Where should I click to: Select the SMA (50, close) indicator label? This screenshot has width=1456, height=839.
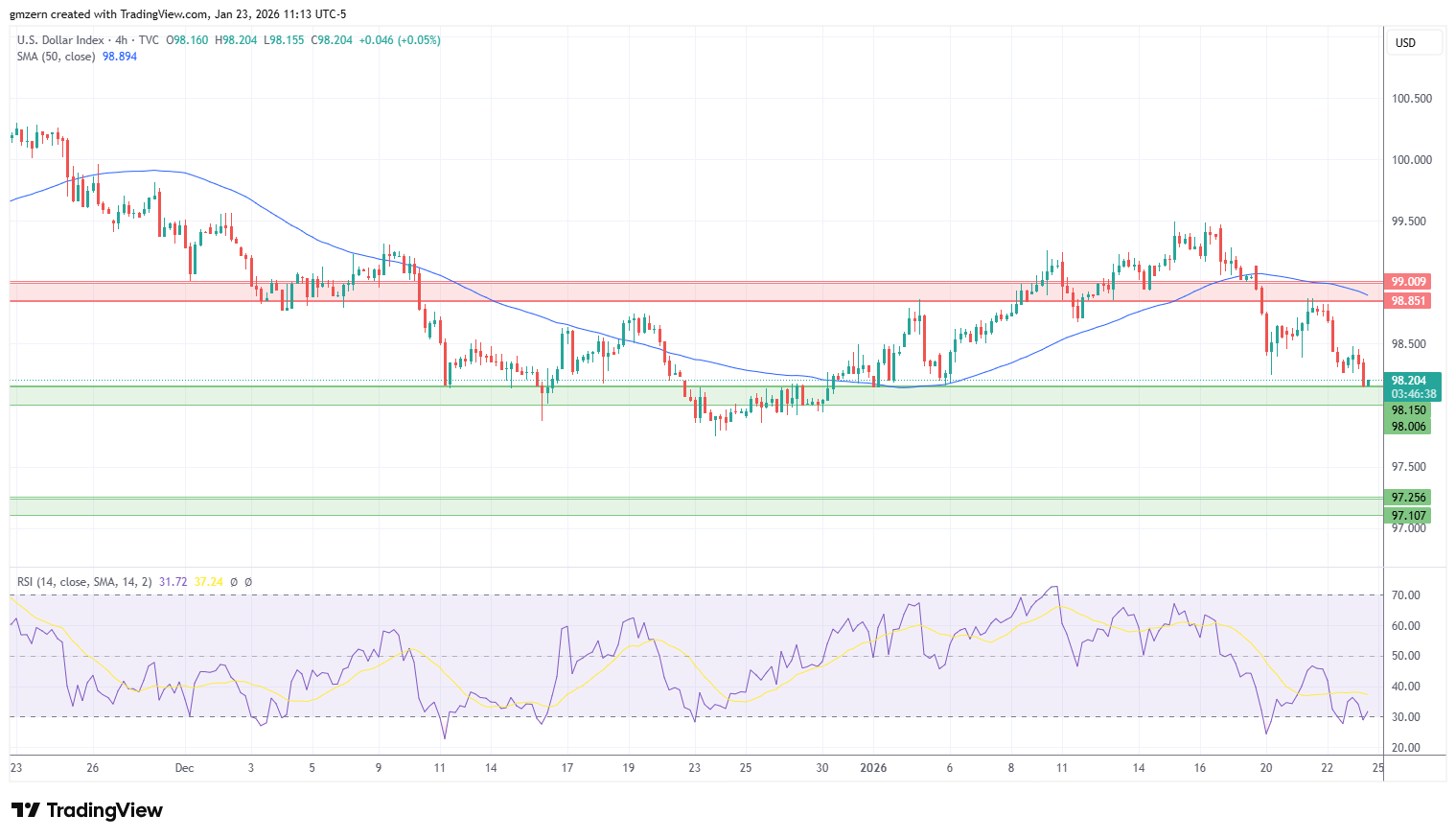point(56,57)
